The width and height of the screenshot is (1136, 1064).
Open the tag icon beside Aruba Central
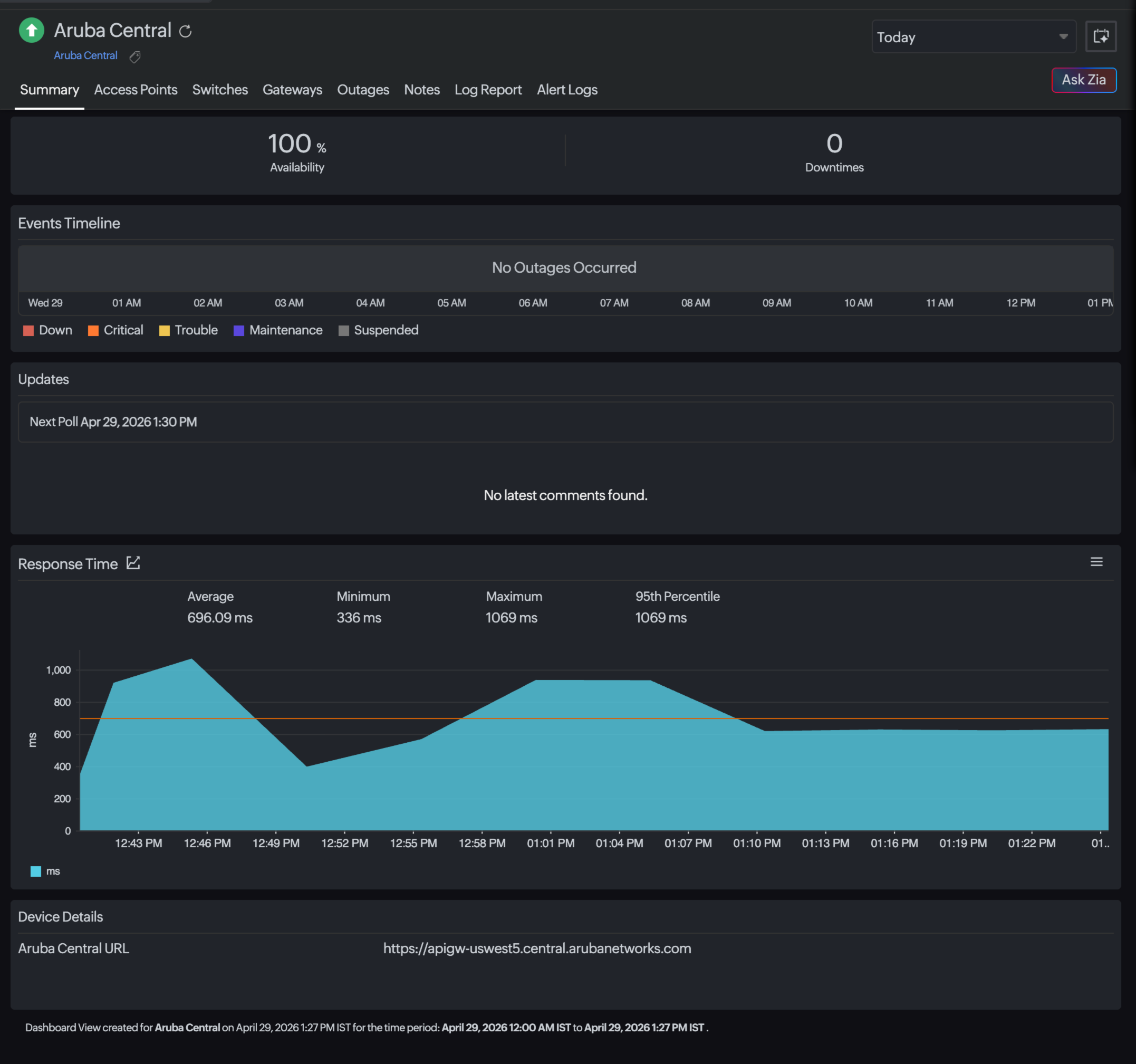135,56
